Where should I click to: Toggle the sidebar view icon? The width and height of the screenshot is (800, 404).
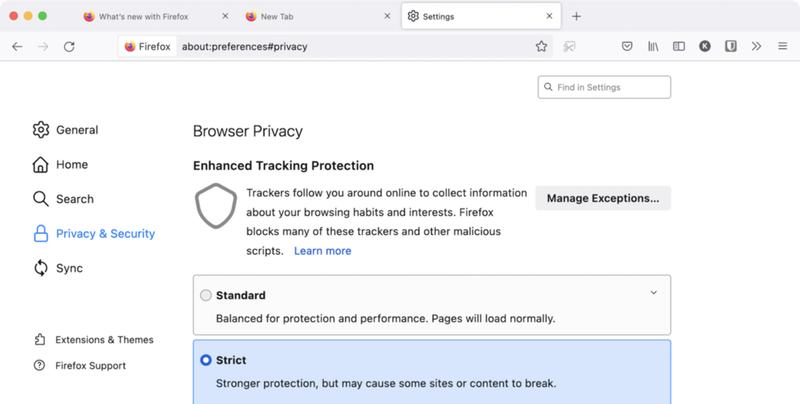click(679, 46)
